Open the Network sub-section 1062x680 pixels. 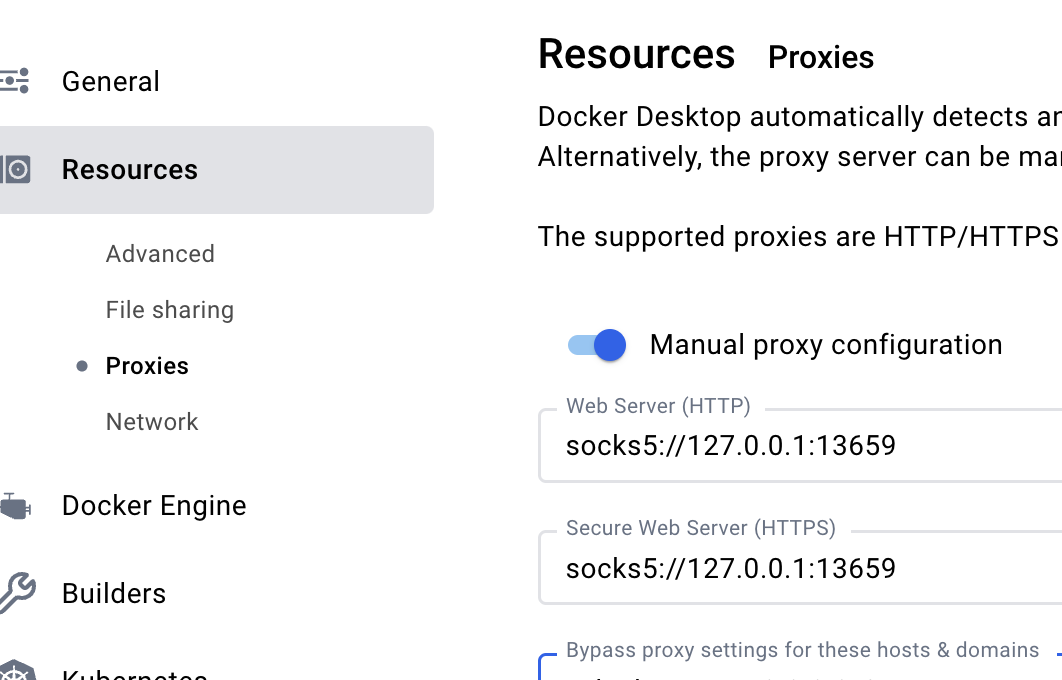pos(152,422)
